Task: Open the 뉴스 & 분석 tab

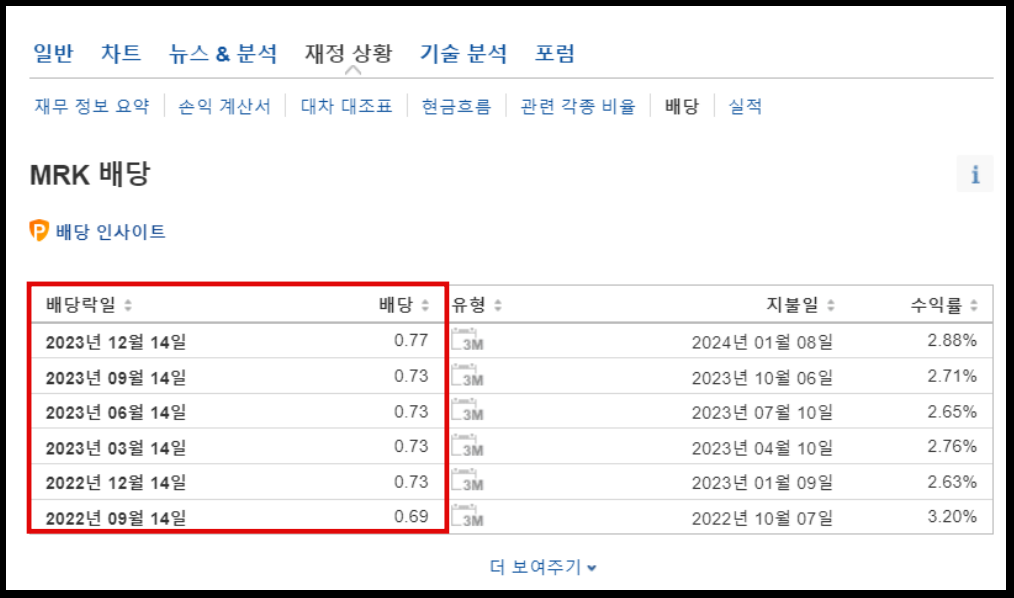Action: tap(222, 53)
